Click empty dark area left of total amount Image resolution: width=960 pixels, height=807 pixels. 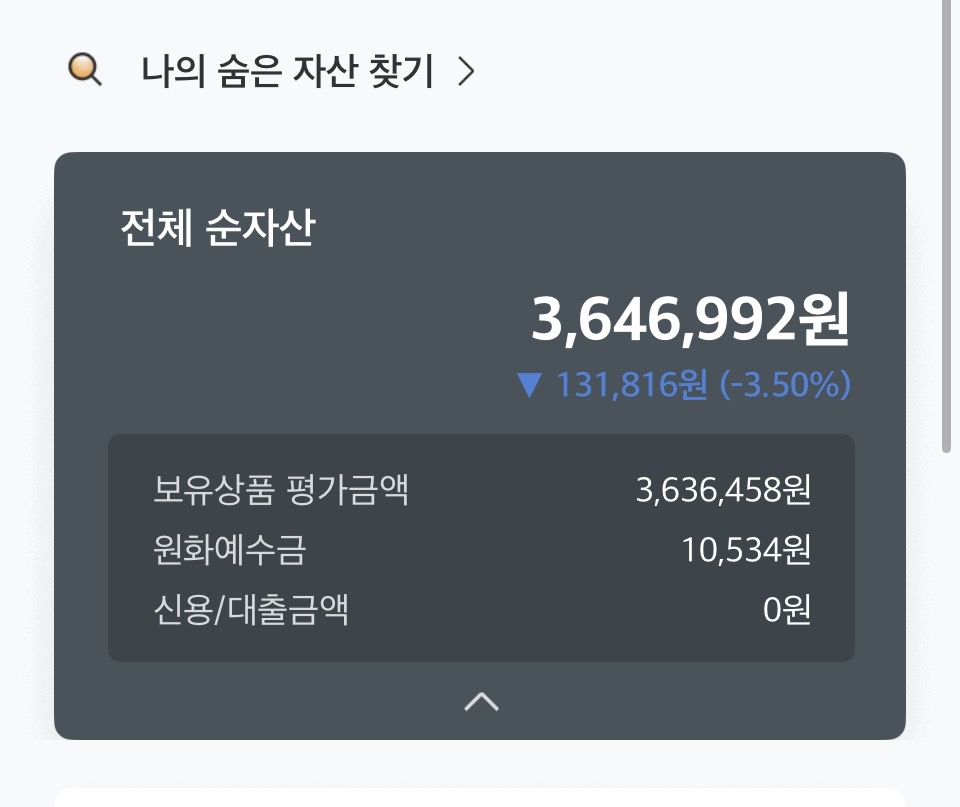click(300, 320)
